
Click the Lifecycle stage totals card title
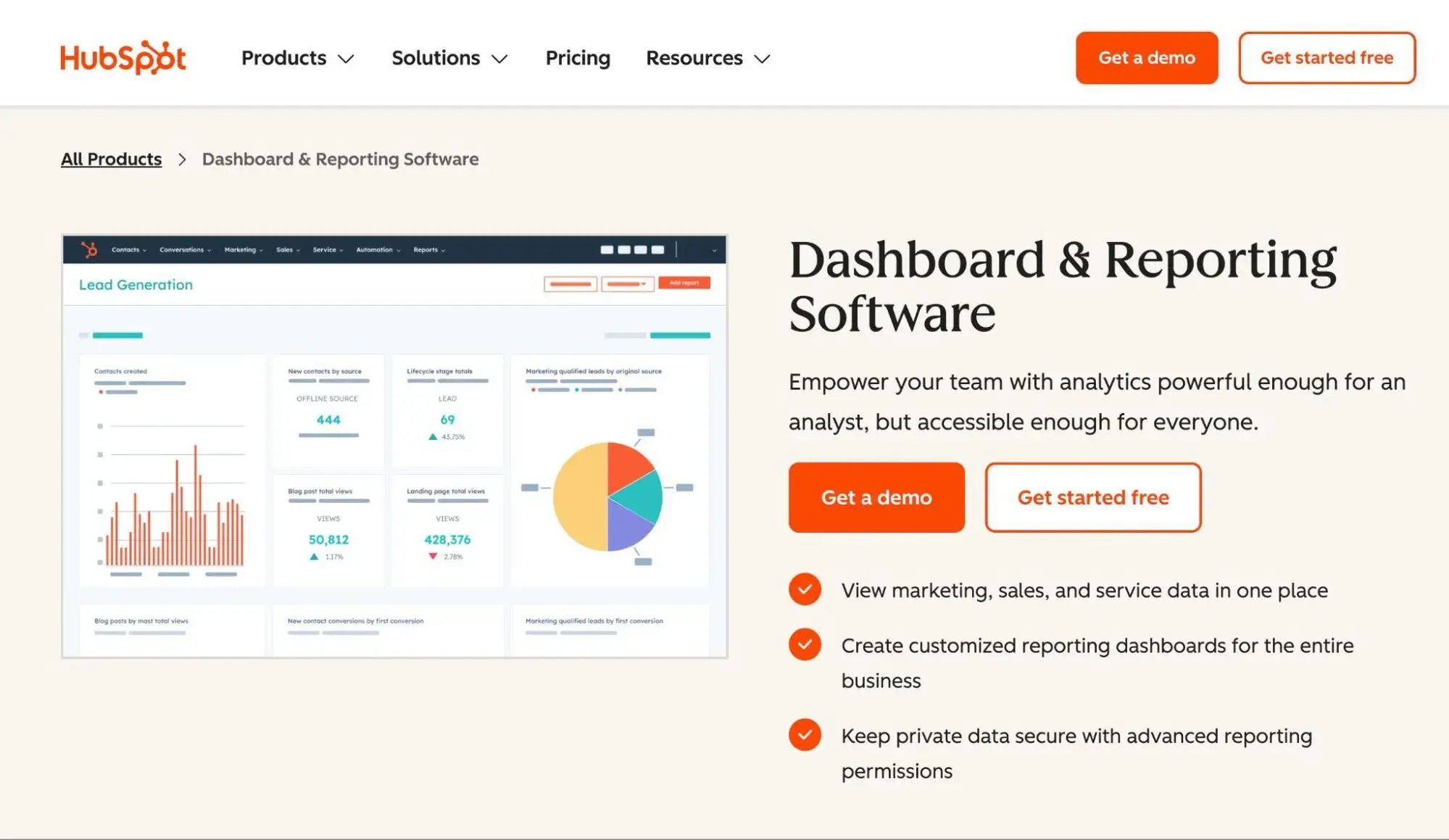tap(439, 371)
